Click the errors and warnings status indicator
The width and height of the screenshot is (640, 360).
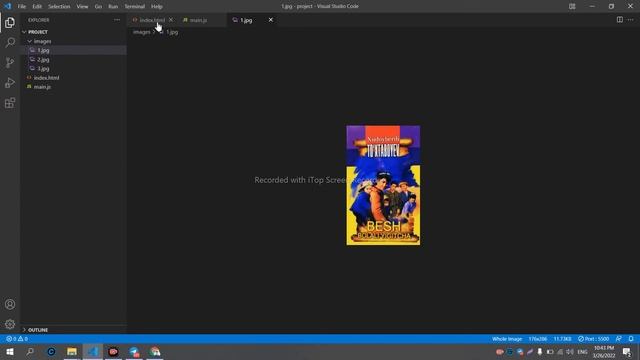pyautogui.click(x=17, y=339)
